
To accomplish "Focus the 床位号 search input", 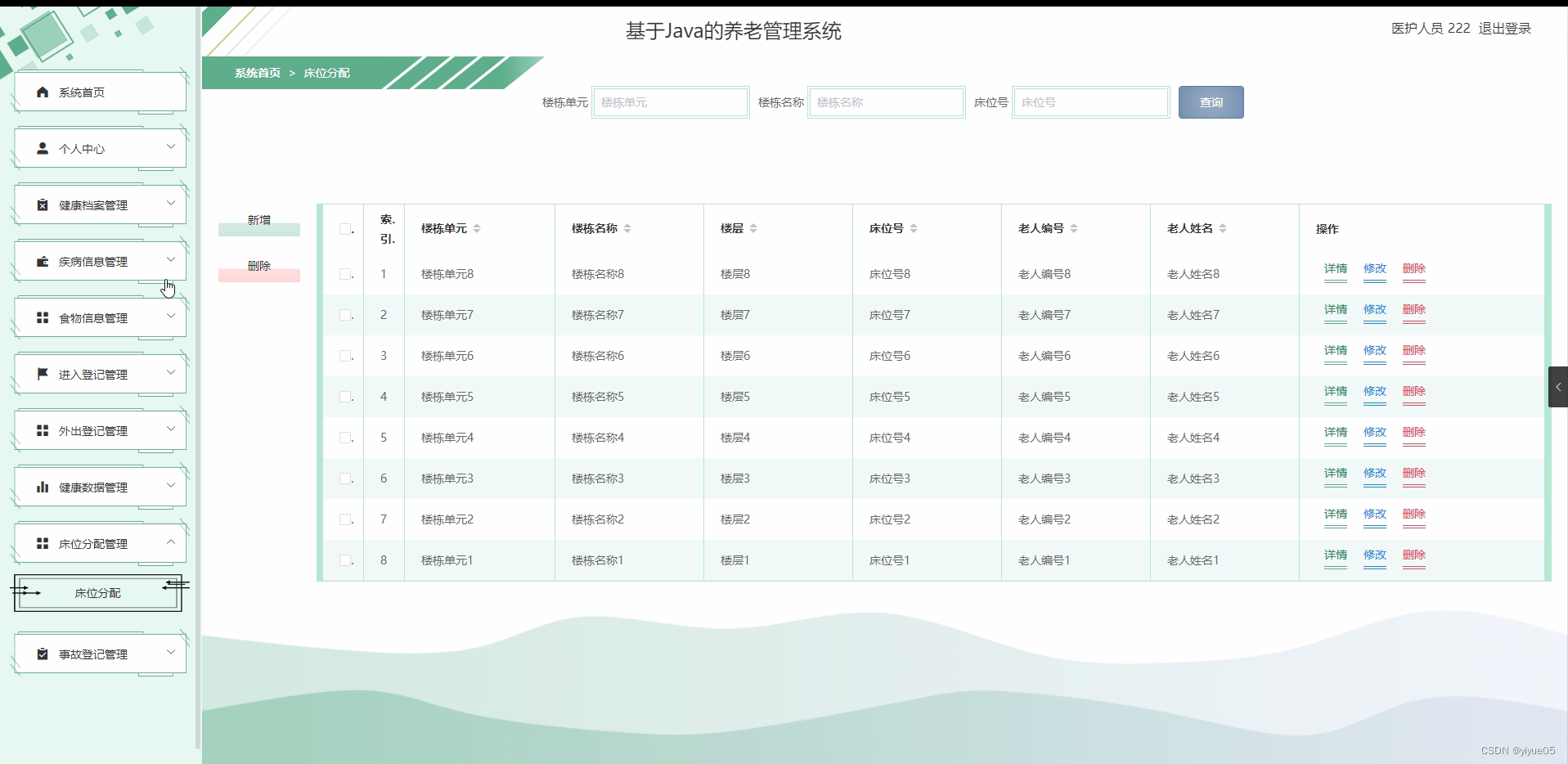I will (1091, 102).
